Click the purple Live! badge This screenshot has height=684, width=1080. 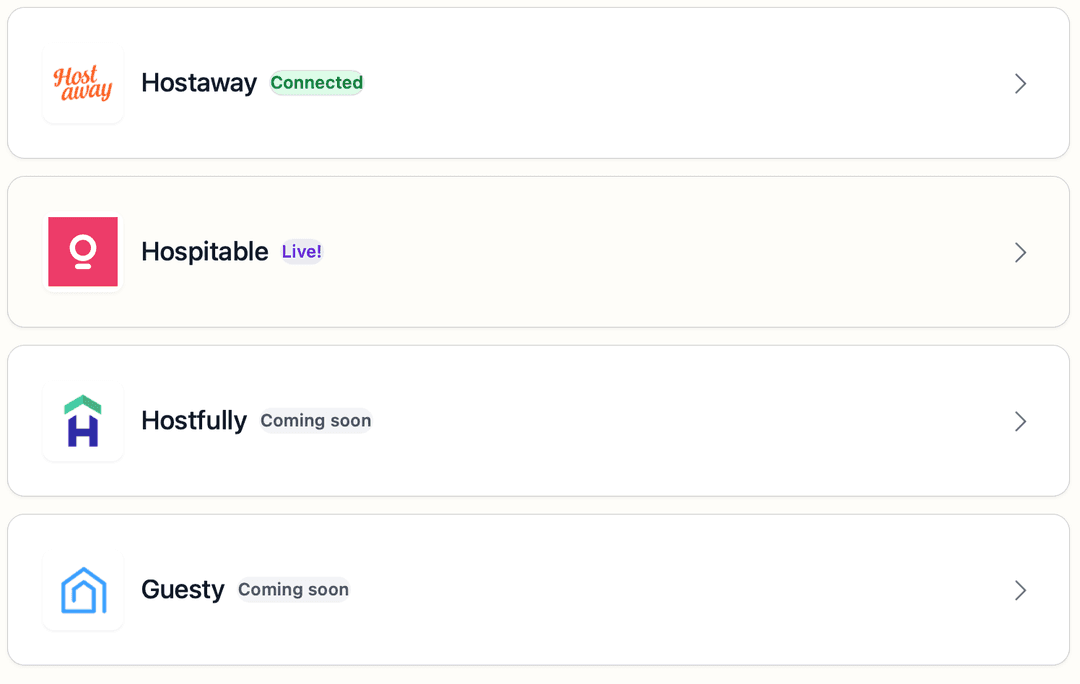[x=302, y=252]
